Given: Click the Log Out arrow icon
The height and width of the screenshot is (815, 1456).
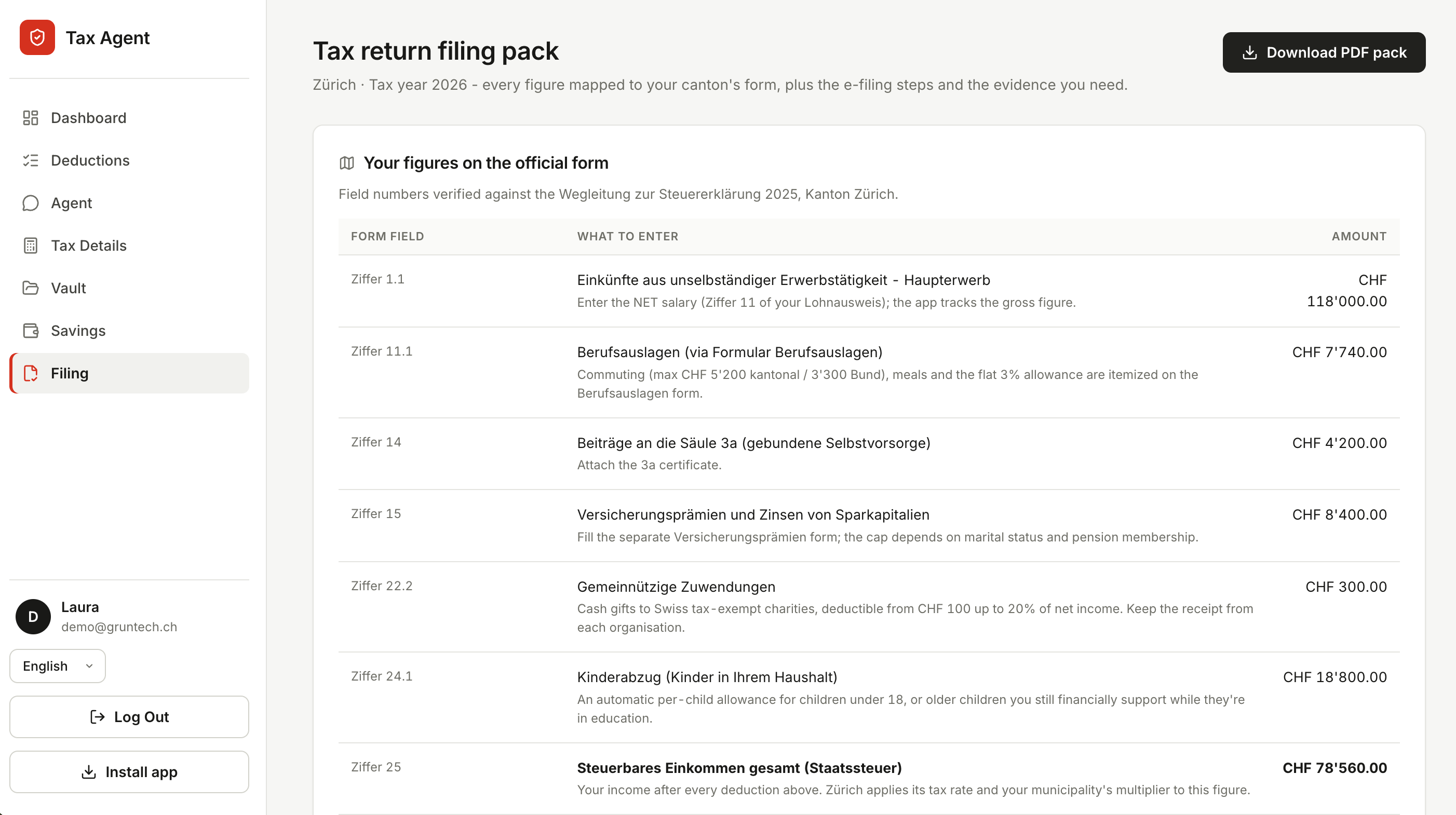Looking at the screenshot, I should tap(97, 717).
